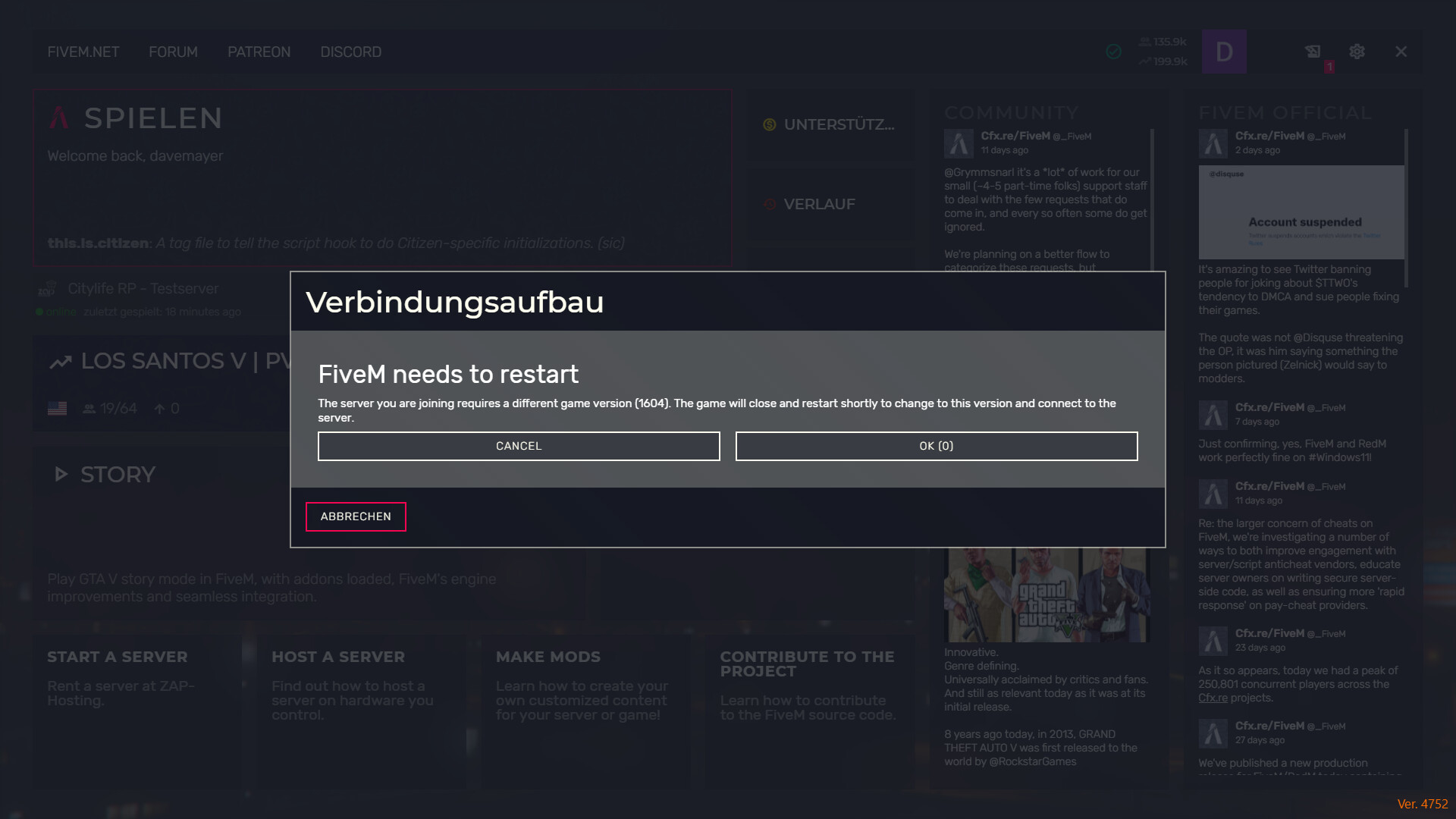This screenshot has height=819, width=1456.
Task: Click the CANCEL button in the dialog
Action: click(x=519, y=446)
